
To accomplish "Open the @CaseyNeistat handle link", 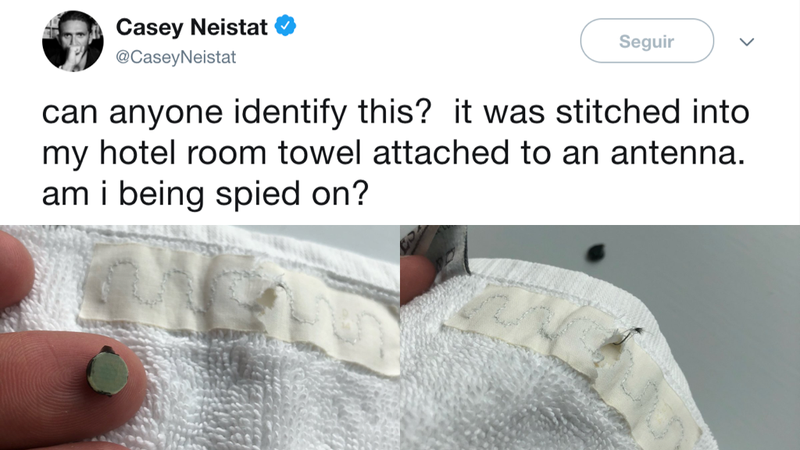I will click(x=176, y=57).
